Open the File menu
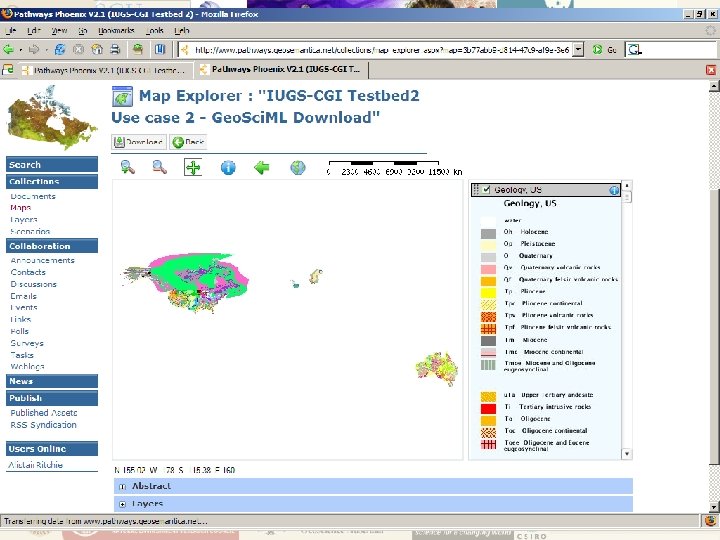The width and height of the screenshot is (720, 540). (x=10, y=31)
